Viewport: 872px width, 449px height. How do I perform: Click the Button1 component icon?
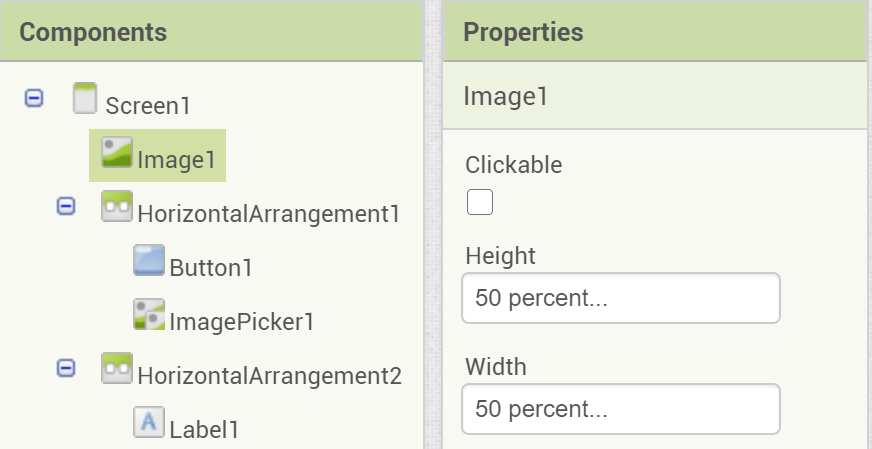tap(149, 261)
